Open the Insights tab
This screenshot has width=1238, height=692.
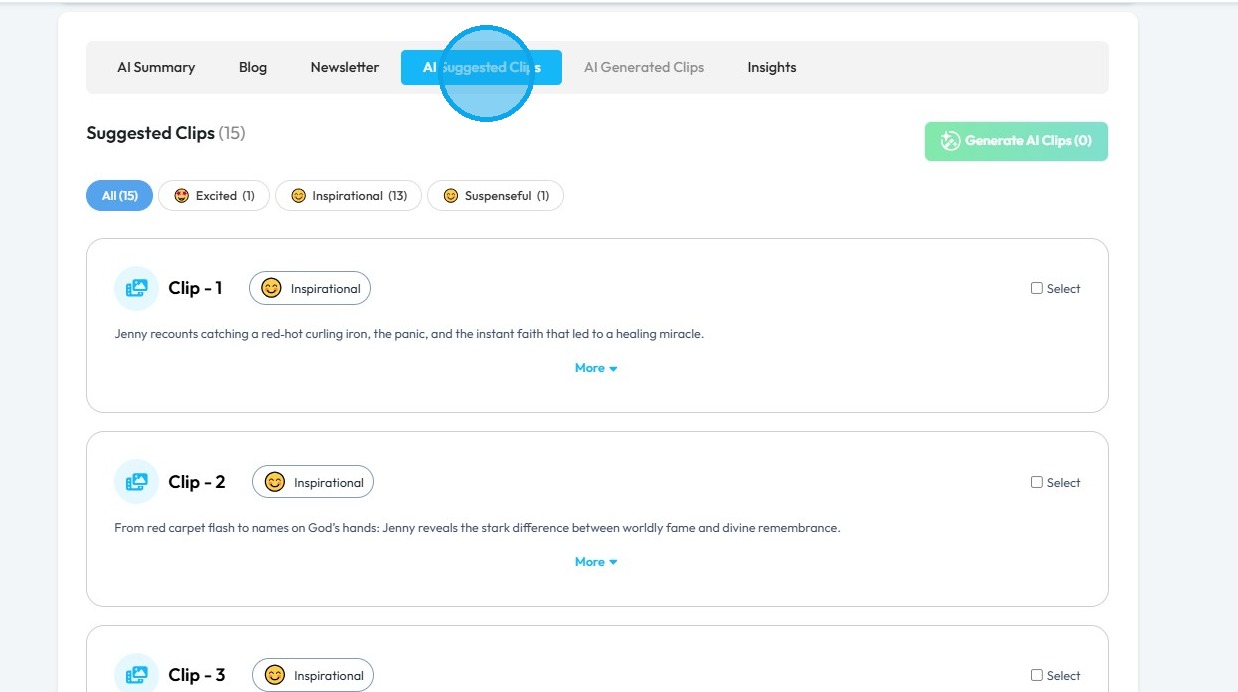click(772, 67)
